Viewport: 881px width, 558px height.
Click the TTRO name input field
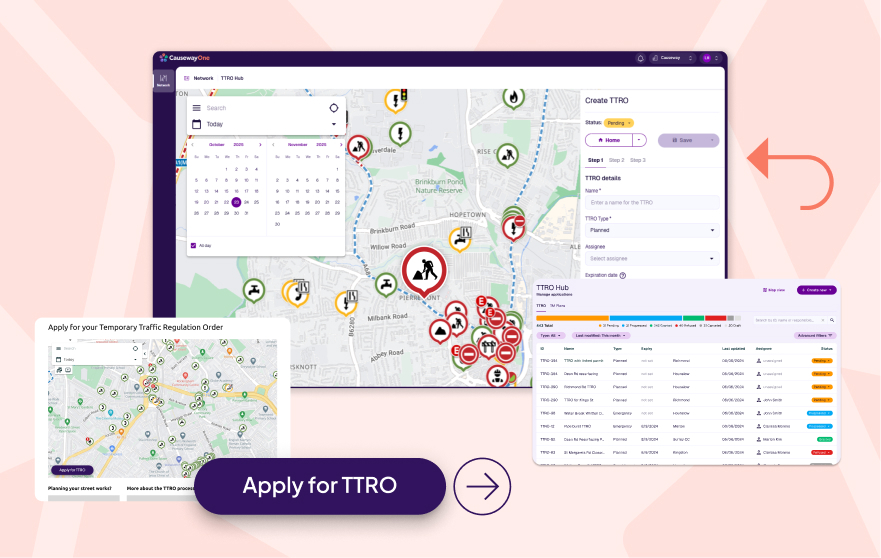tap(651, 202)
